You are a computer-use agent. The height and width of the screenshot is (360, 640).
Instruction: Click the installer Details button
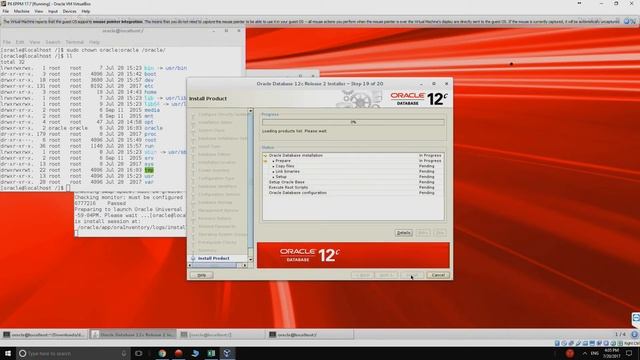[x=404, y=233]
